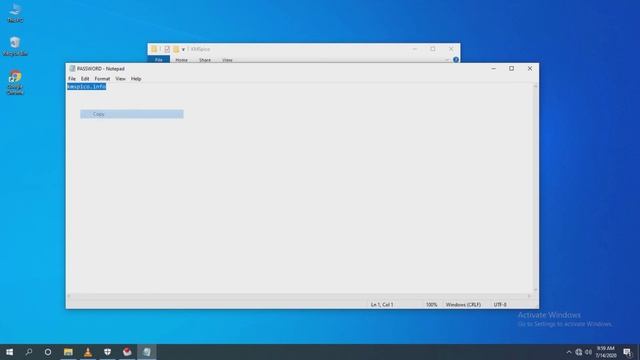
Task: Click the Notepad icon in the title bar
Action: [72, 69]
